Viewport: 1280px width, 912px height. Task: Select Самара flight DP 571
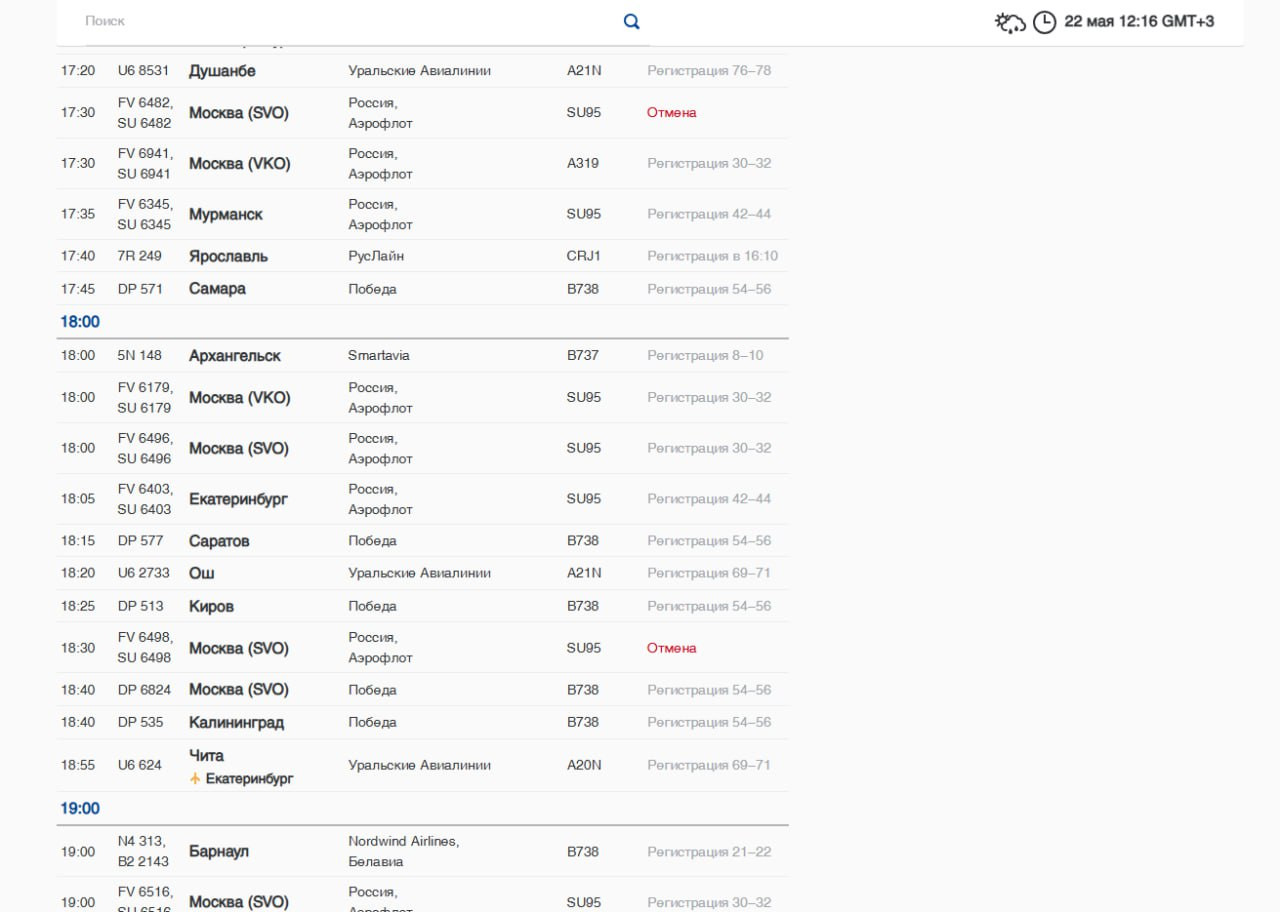pyautogui.click(x=422, y=289)
